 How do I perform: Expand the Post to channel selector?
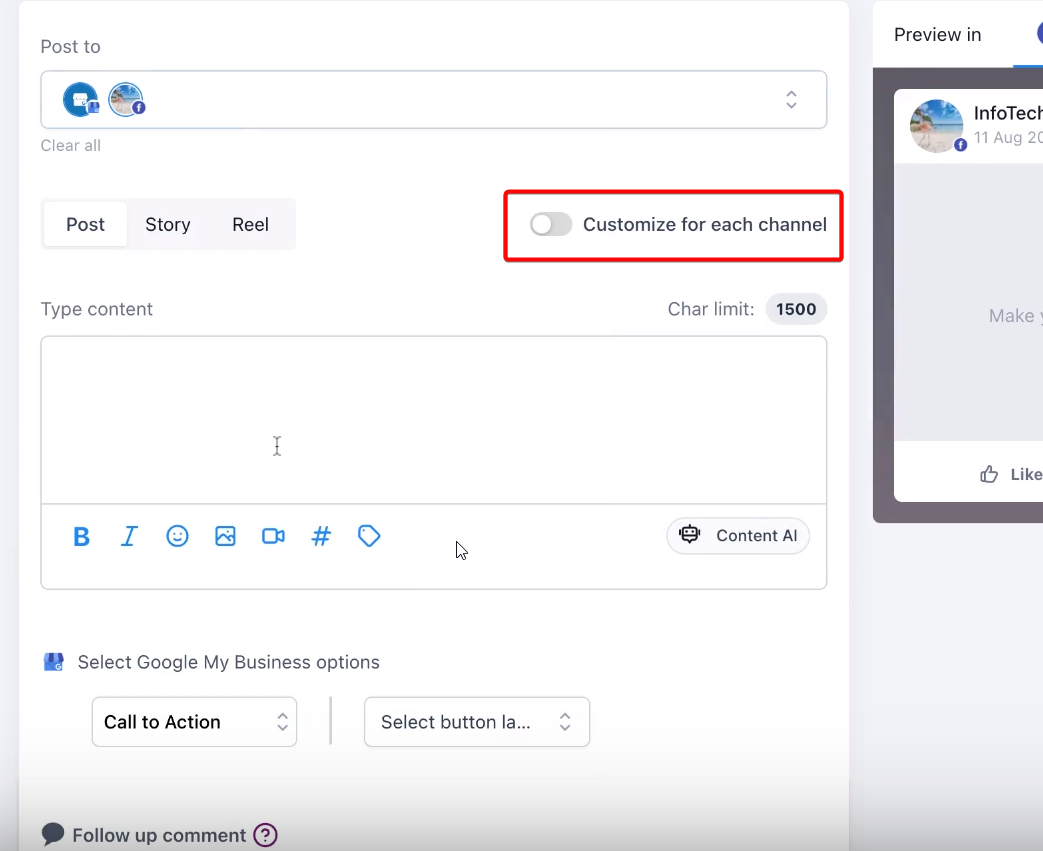[790, 100]
